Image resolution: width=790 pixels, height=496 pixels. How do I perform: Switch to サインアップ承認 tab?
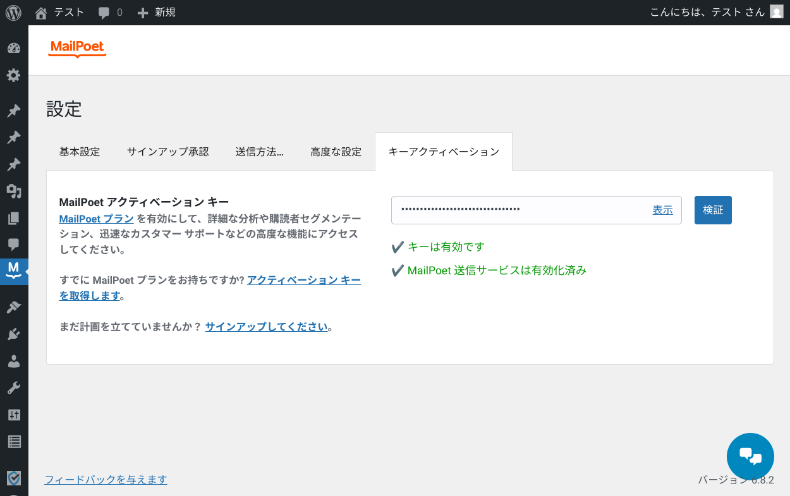[x=168, y=152]
